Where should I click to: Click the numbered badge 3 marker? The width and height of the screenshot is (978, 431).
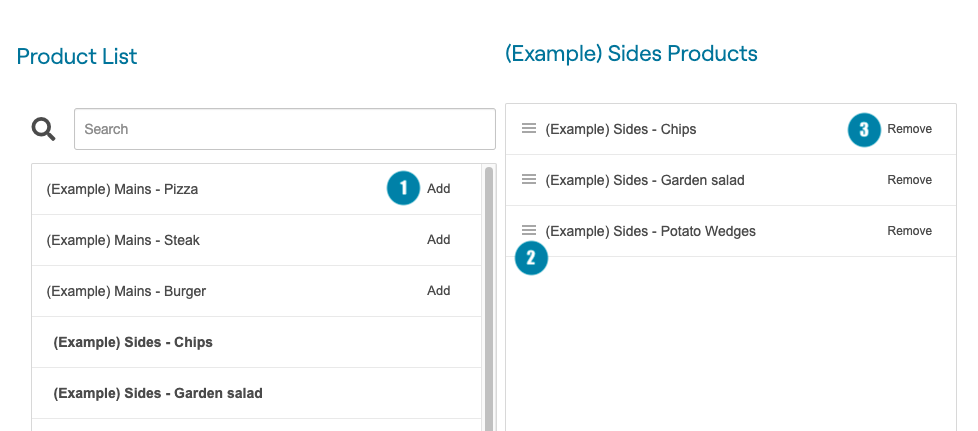(x=864, y=129)
